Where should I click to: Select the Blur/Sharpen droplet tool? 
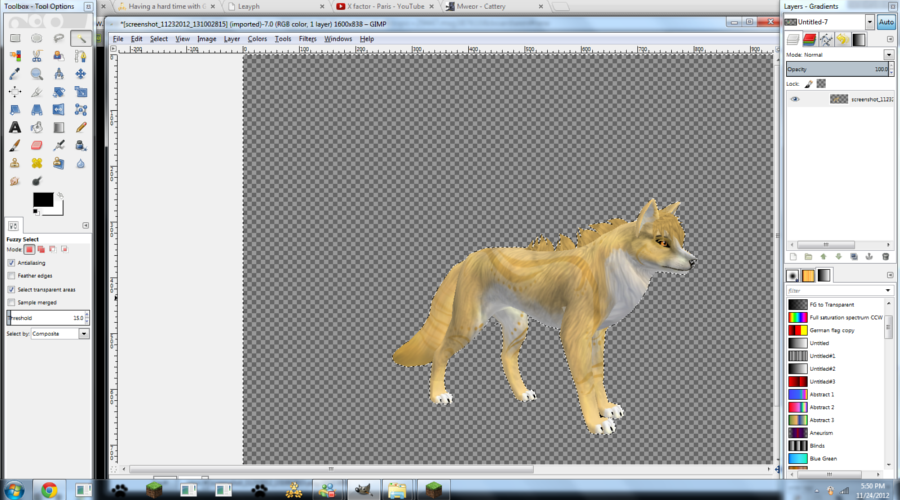coord(80,164)
